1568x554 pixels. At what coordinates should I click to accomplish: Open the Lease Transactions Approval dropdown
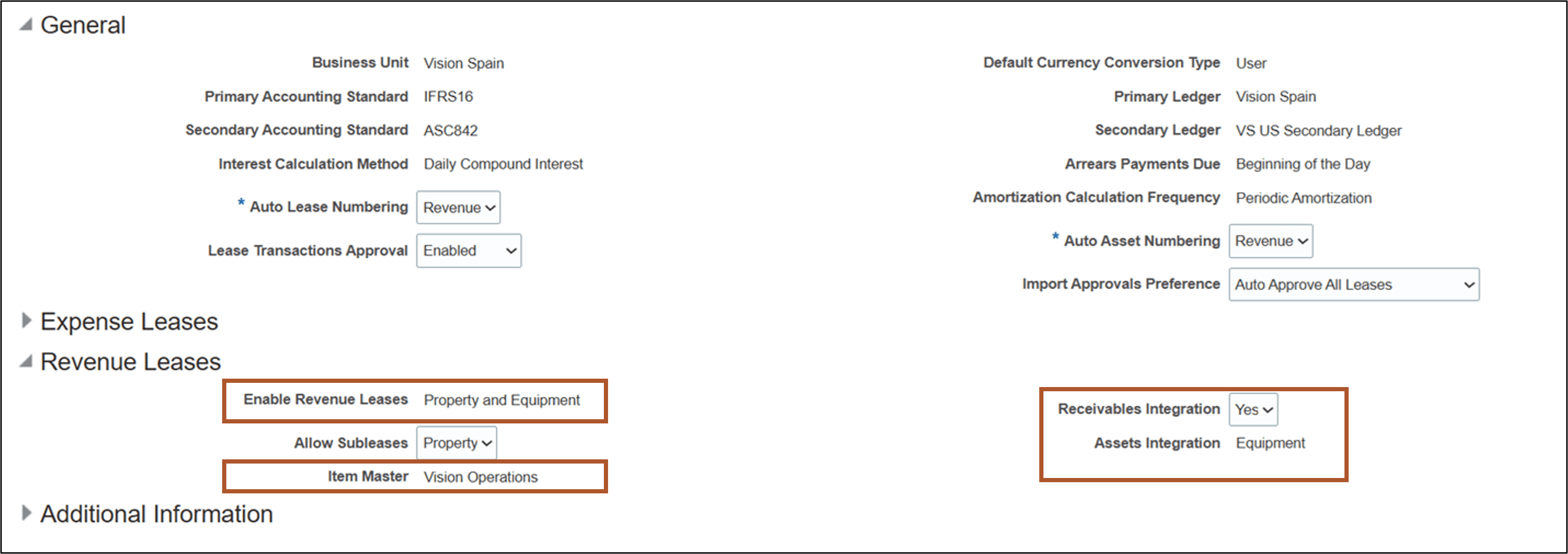pyautogui.click(x=468, y=250)
